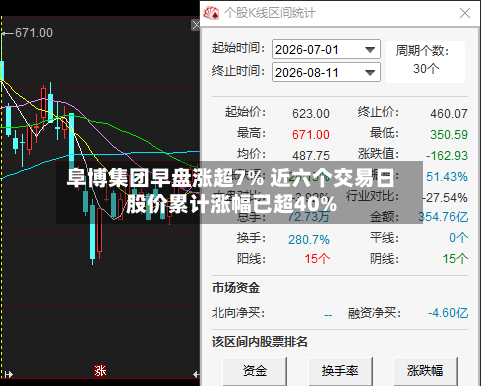481x386 pixels.
Task: Select the 平线 value 0个
Action: (x=458, y=238)
